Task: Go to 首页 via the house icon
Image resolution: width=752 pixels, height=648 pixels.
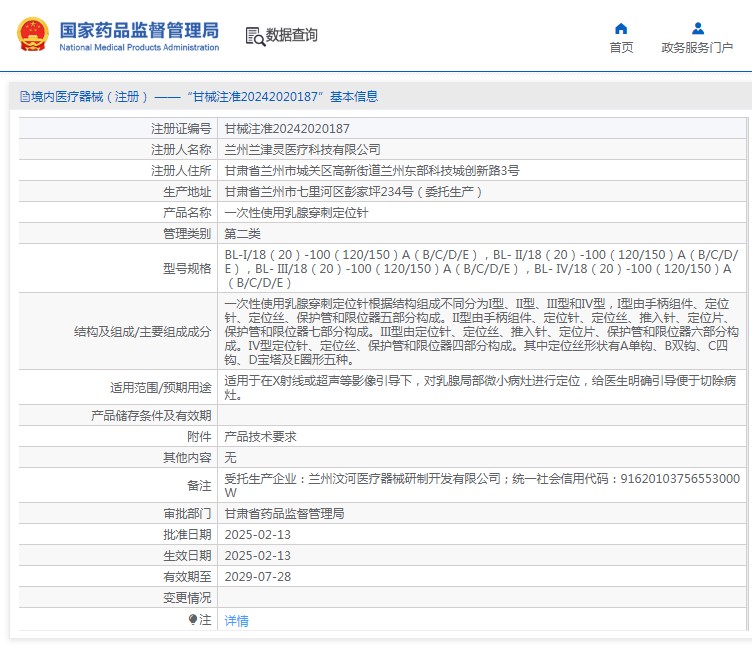Action: pos(621,29)
